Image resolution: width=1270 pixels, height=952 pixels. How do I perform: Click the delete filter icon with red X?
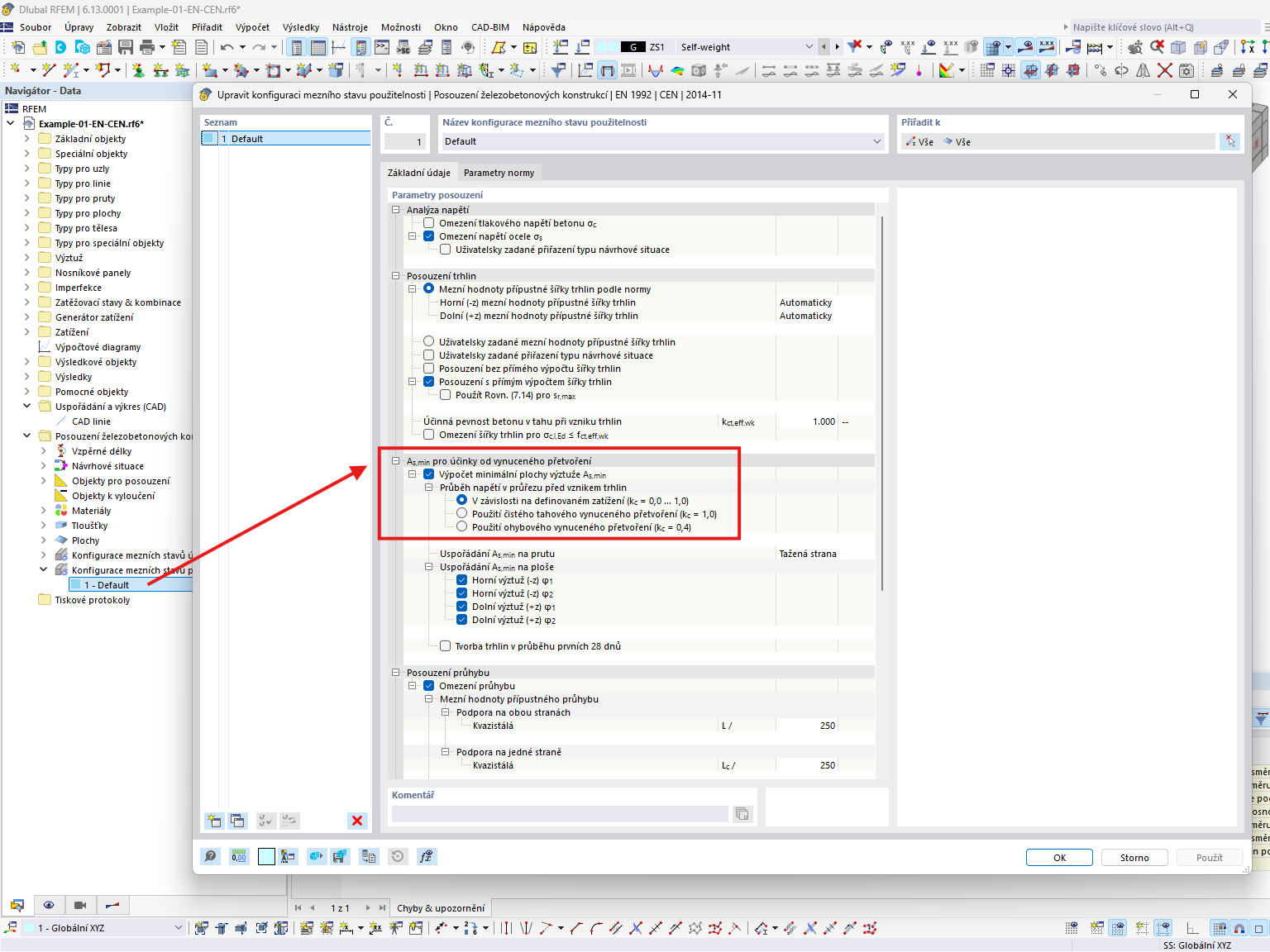855,46
